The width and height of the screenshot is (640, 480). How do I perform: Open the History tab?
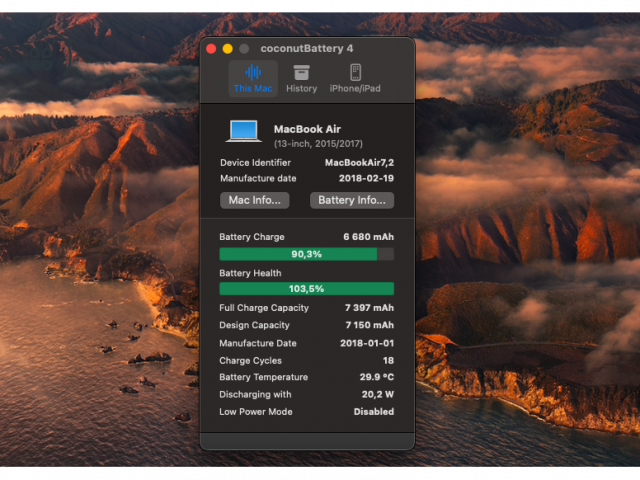302,79
